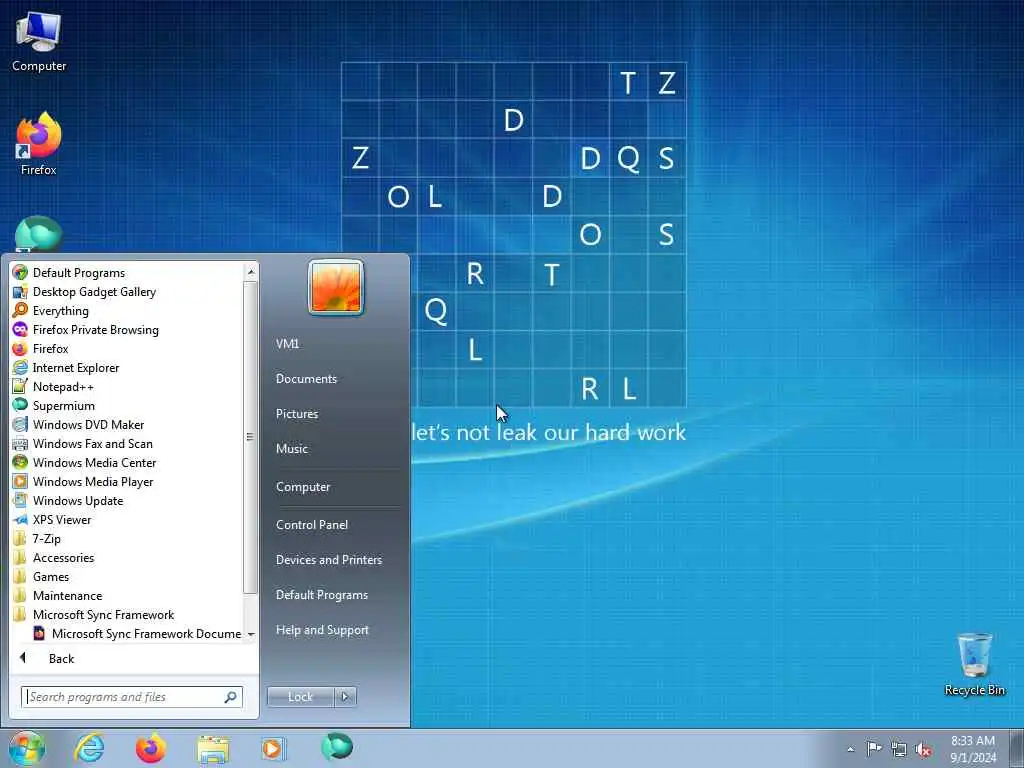Open the shutdown options arrow next to Lock

click(x=345, y=697)
